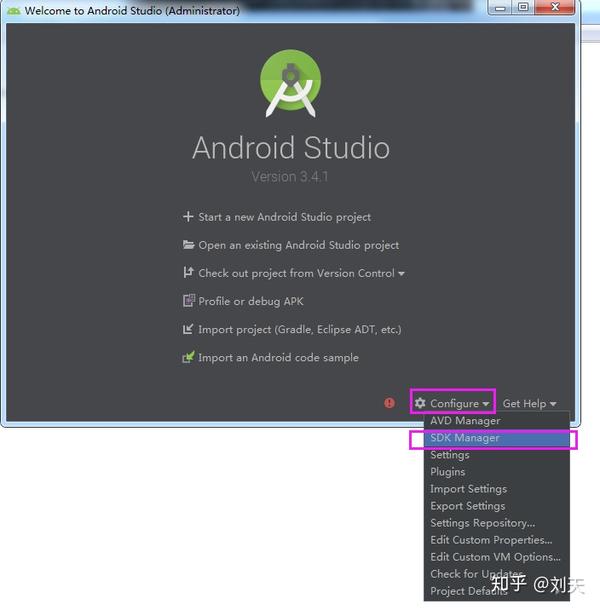This screenshot has height=610, width=600.
Task: Open Project Defaults submenu
Action: 496,591
